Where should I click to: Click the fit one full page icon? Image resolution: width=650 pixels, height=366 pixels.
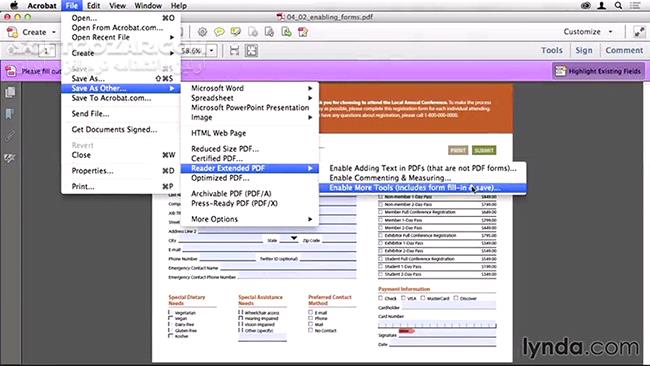click(x=251, y=51)
